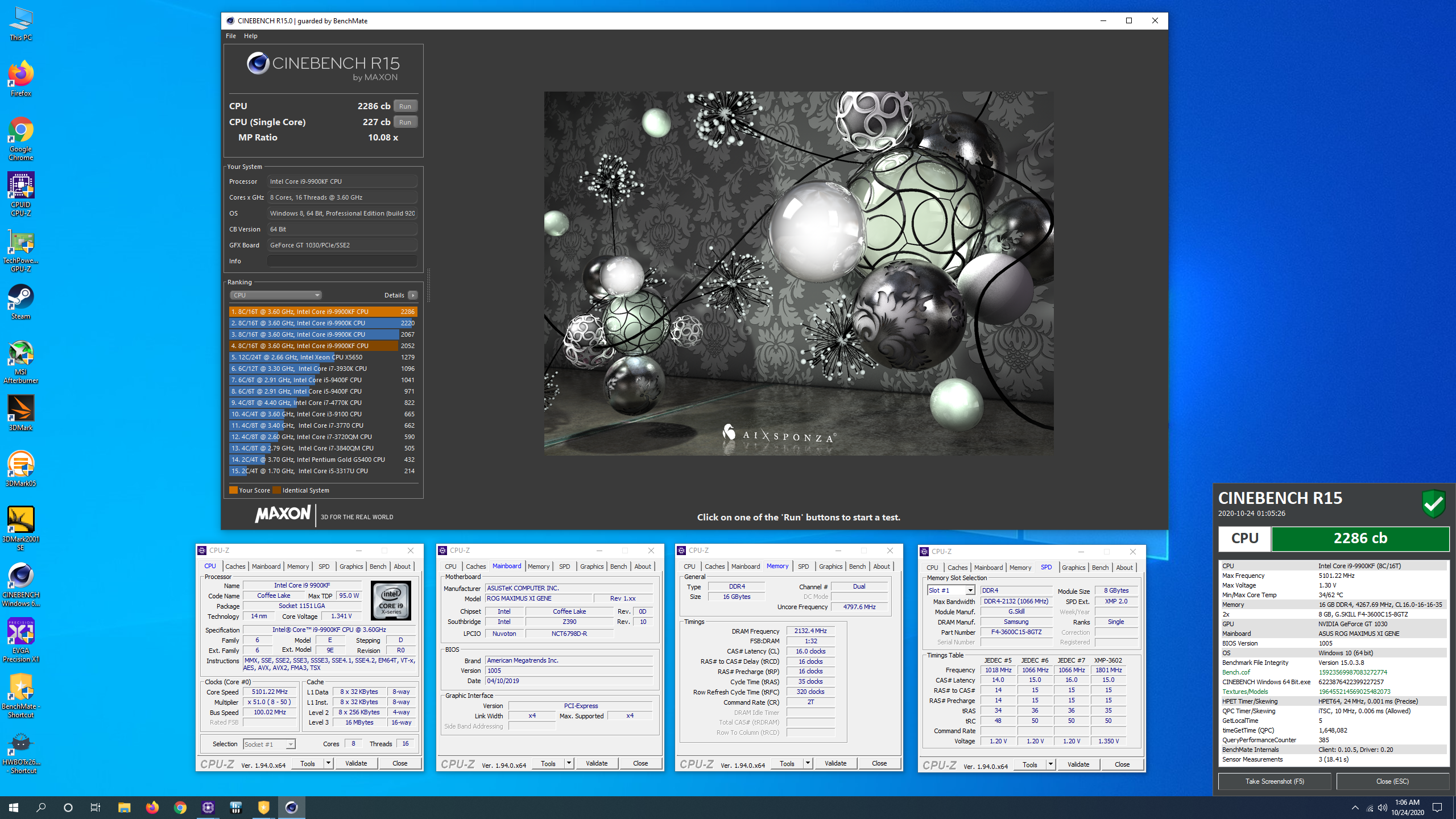Click Take Screenshot (F5) in BenchMate
Image resolution: width=1456 pixels, height=819 pixels.
(1275, 781)
